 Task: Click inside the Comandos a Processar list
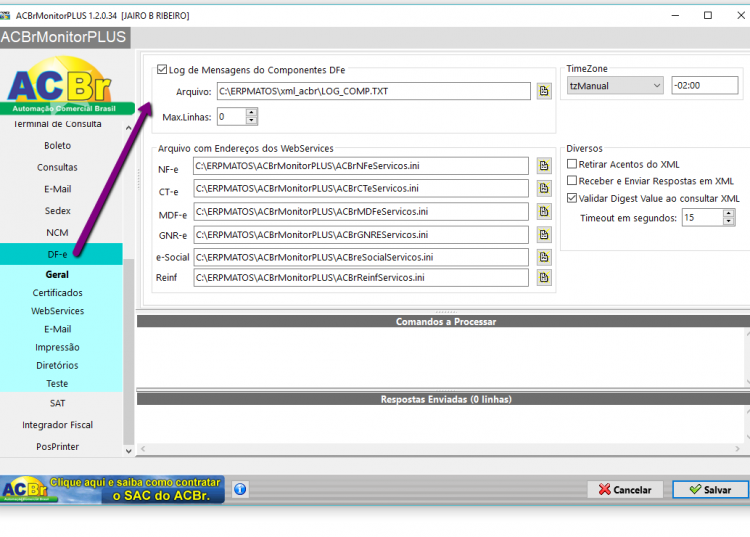[x=440, y=357]
